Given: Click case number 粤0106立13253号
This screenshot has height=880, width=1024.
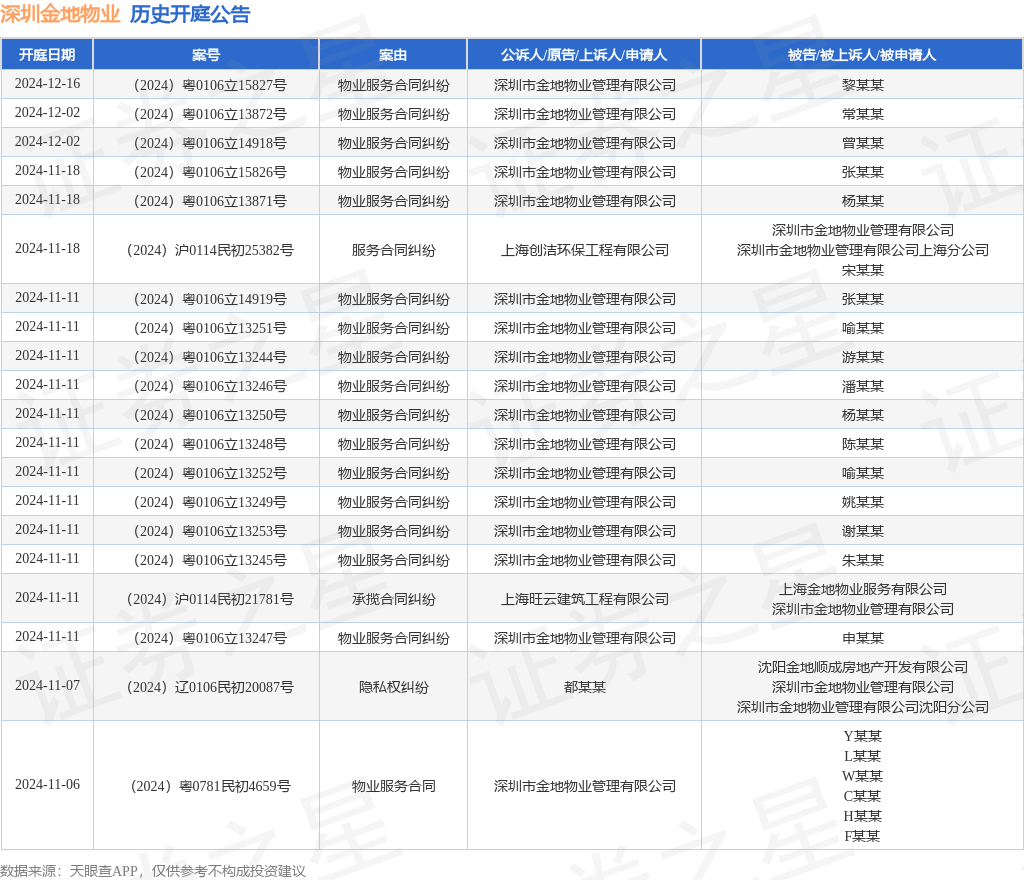Looking at the screenshot, I should pos(210,531).
